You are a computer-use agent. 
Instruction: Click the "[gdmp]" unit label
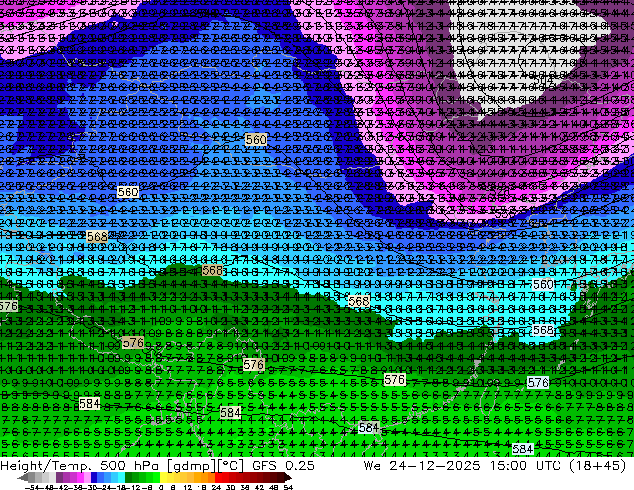[x=192, y=466]
